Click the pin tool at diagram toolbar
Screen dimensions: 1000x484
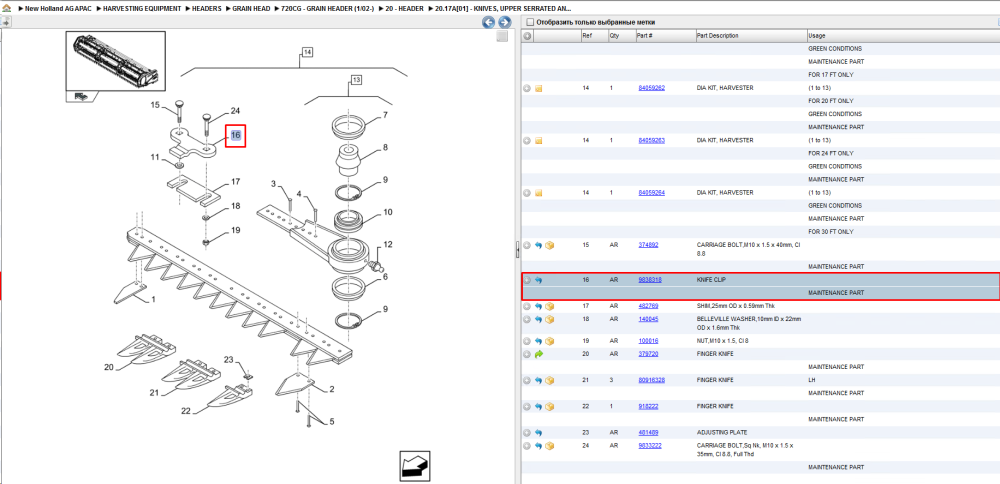(4, 22)
